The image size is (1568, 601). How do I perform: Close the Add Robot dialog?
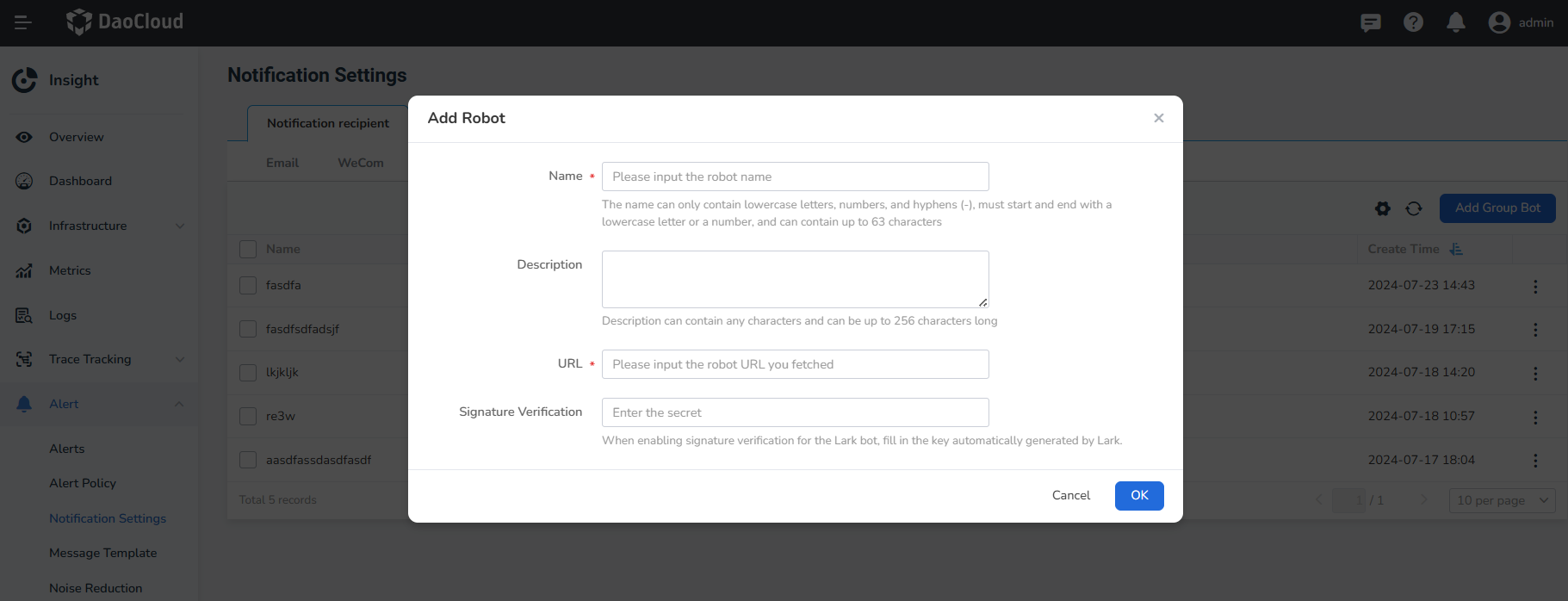point(1158,118)
